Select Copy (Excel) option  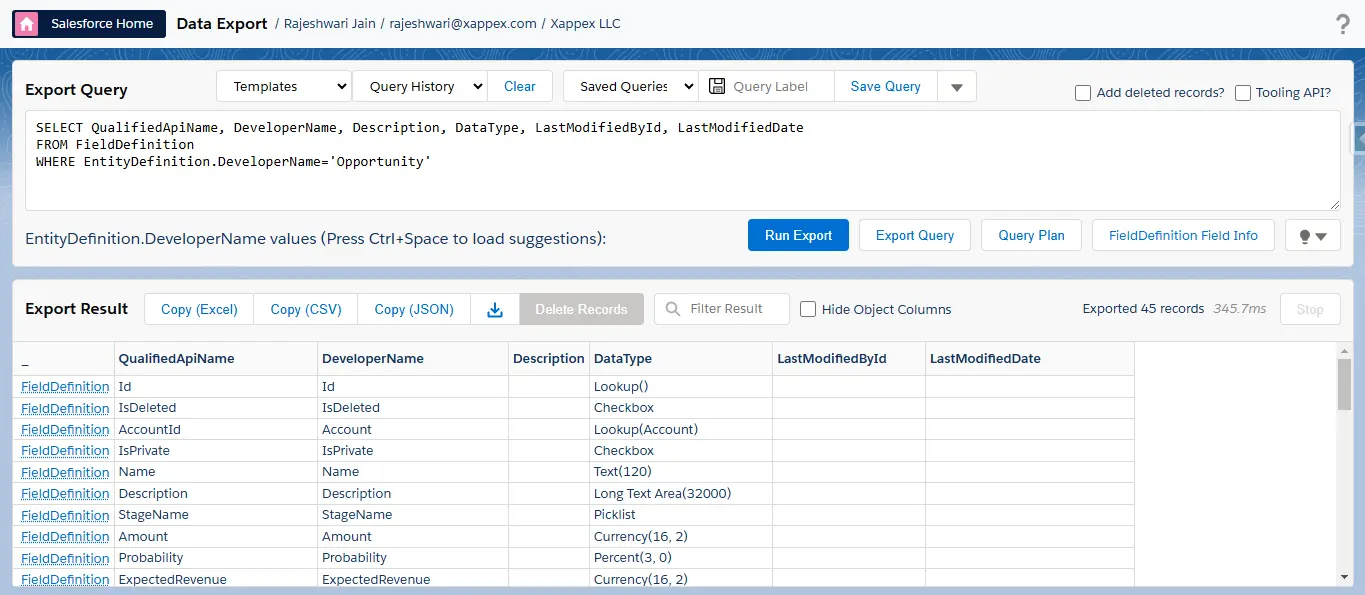point(199,309)
